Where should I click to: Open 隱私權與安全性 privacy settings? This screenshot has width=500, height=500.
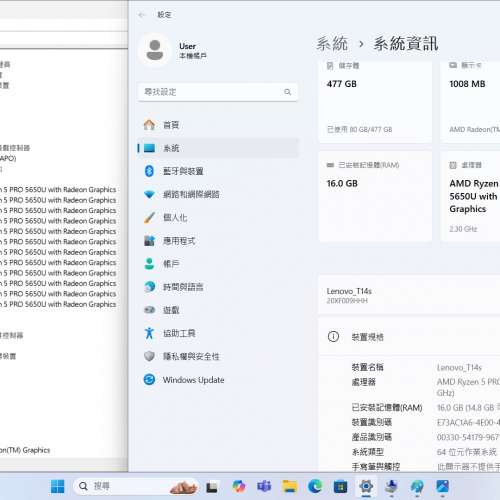(218, 357)
